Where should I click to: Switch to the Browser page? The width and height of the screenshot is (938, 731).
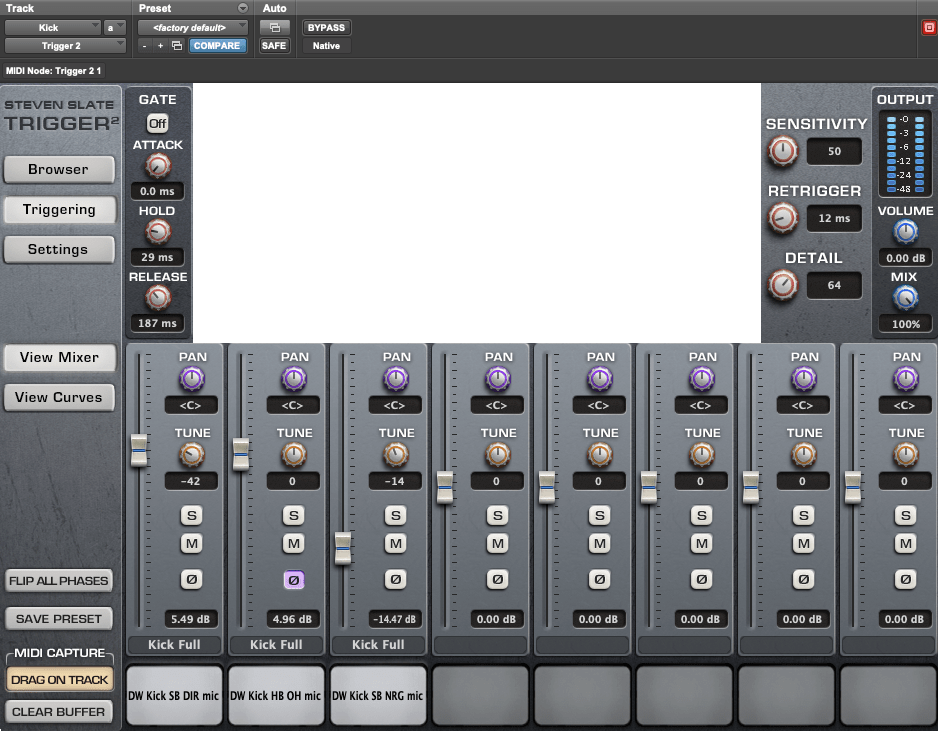click(x=58, y=170)
